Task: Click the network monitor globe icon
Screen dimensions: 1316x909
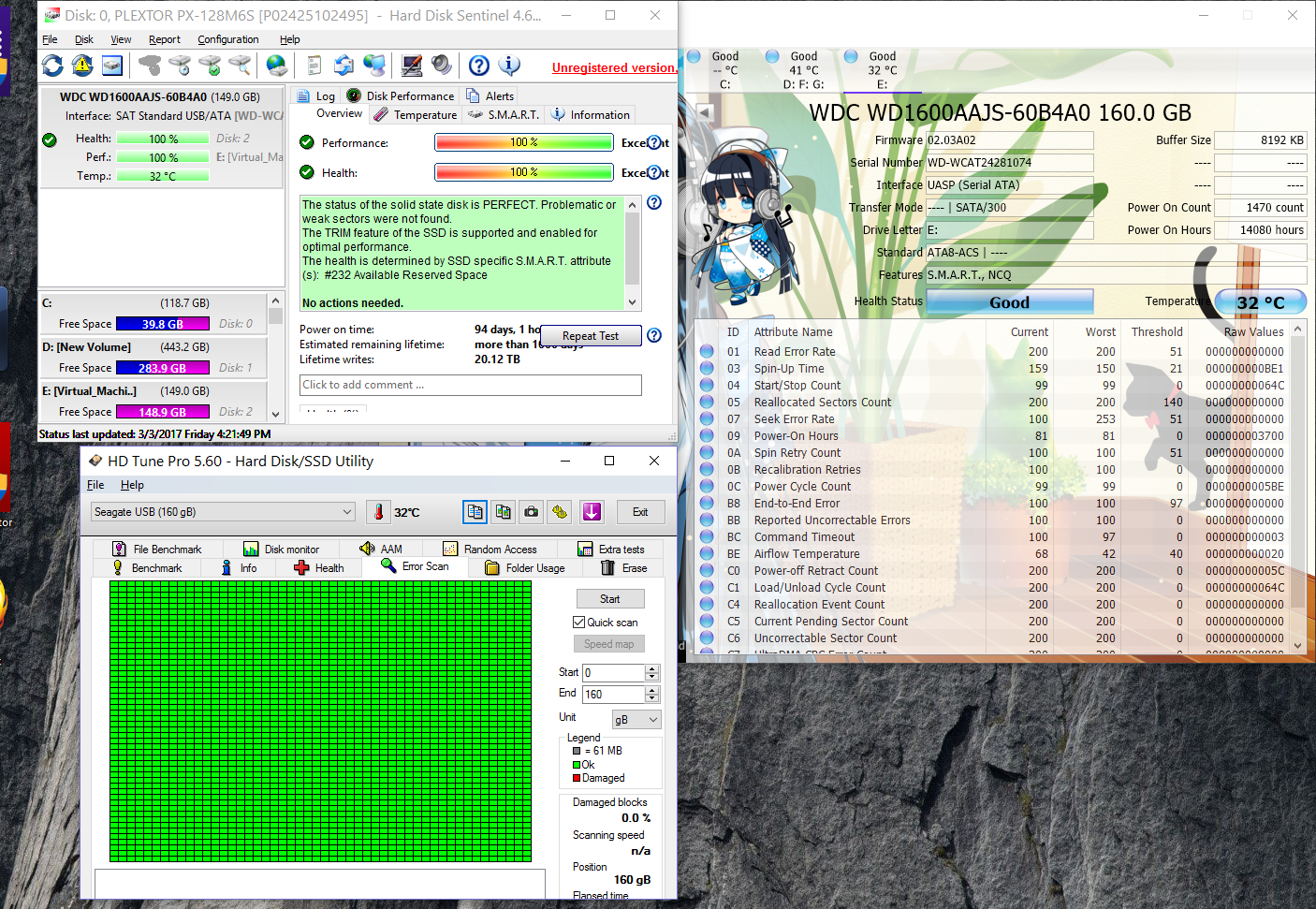Action: click(x=374, y=66)
